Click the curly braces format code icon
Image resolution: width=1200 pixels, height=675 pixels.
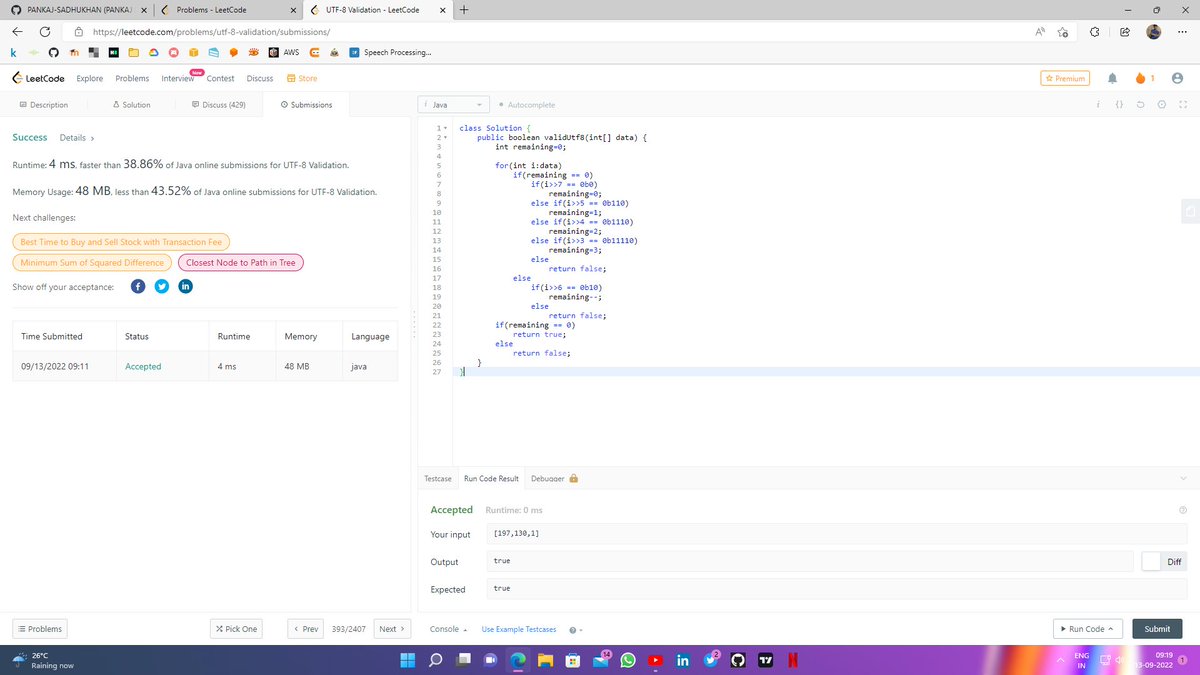click(x=1120, y=104)
